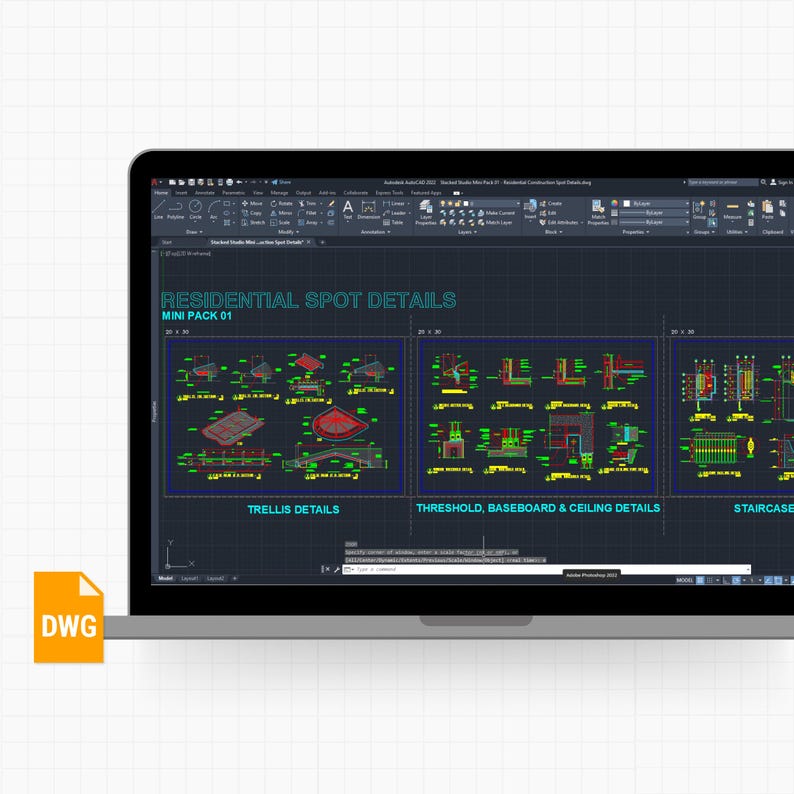Click the Open file icon in quick access toolbar
Screen dimensions: 794x794
point(182,182)
